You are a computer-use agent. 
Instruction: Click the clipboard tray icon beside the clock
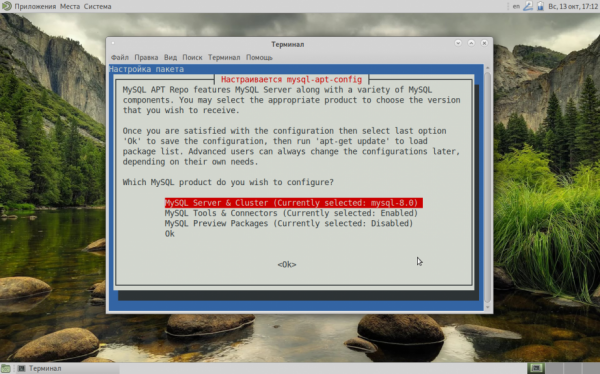(540, 6)
